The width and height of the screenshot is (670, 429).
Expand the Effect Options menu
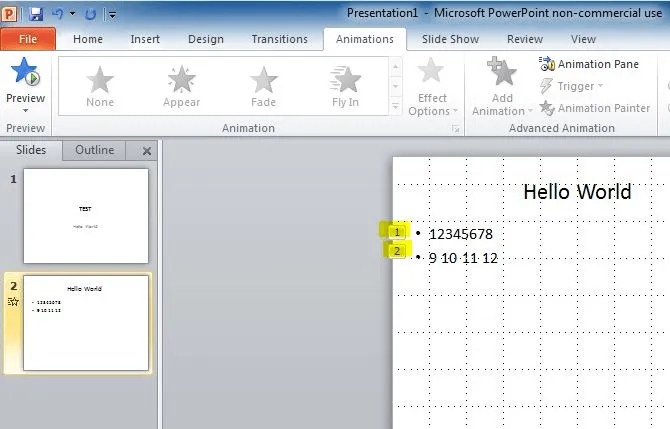coord(432,88)
